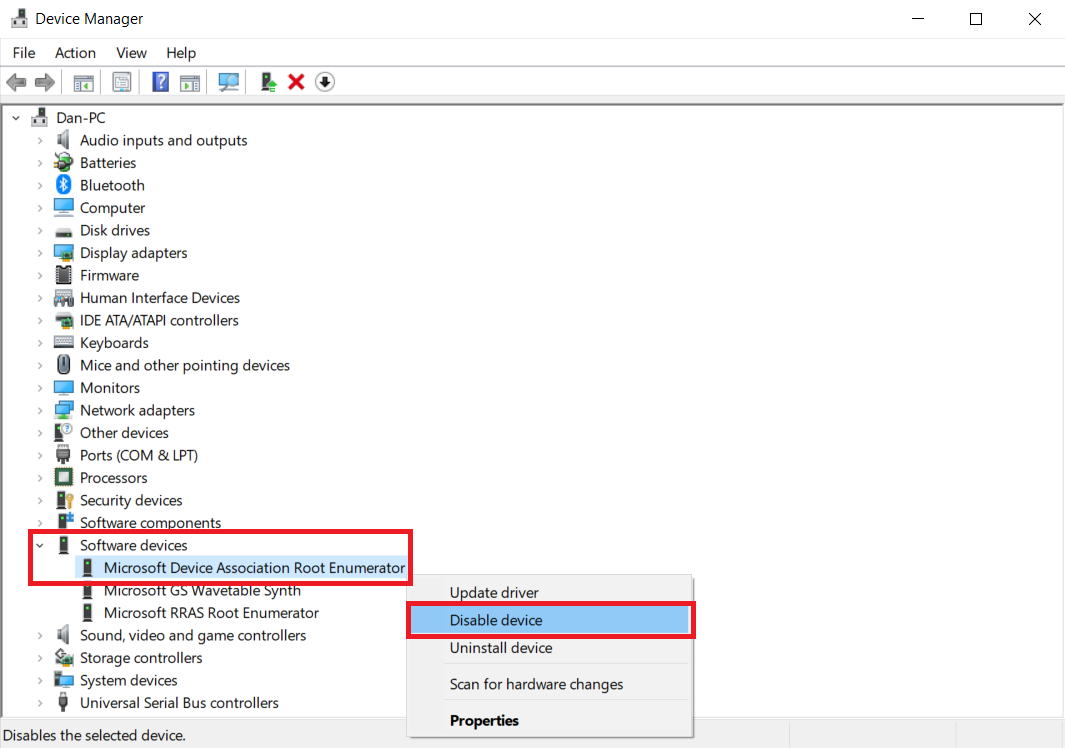Minimize the Device Manager window
Viewport: 1065px width, 748px height.
coord(918,19)
